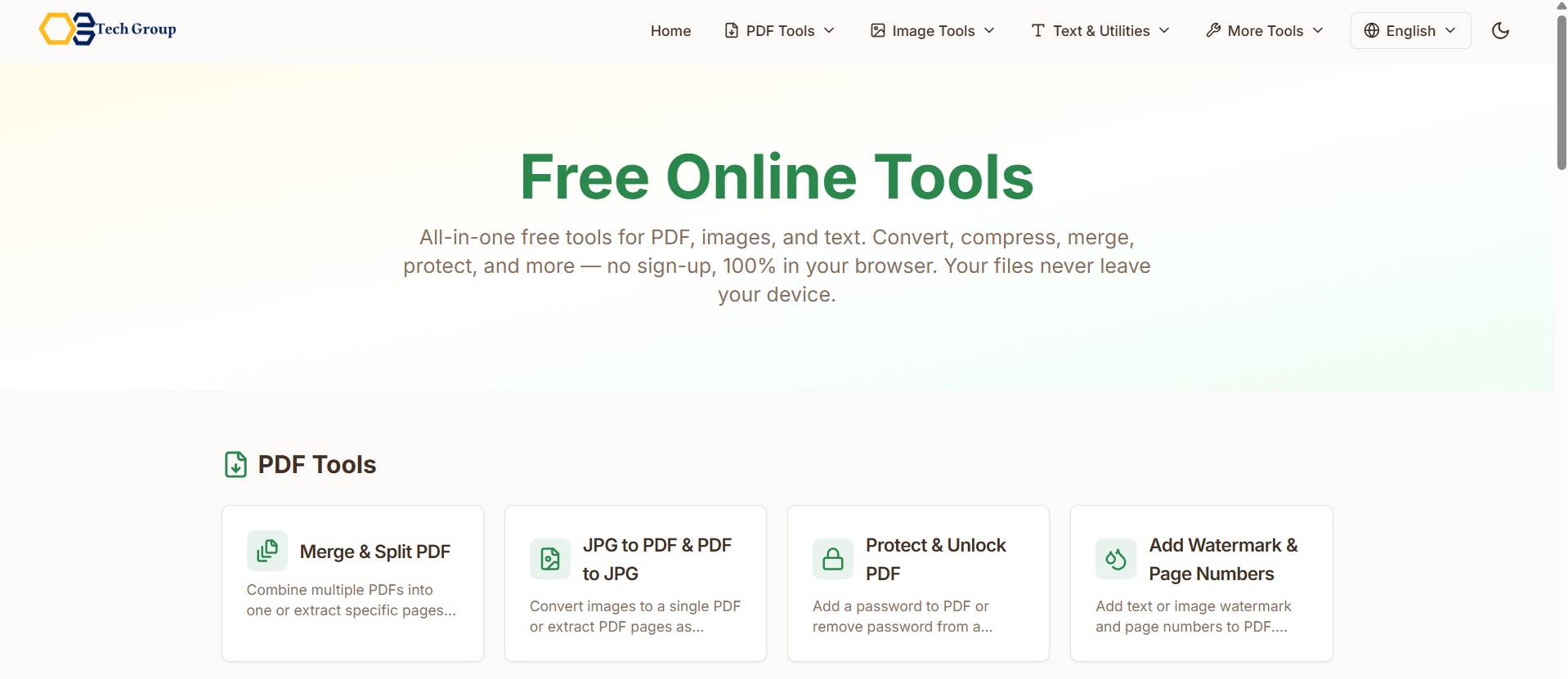
Task: Click the More Tools wrench icon
Action: point(1213,31)
